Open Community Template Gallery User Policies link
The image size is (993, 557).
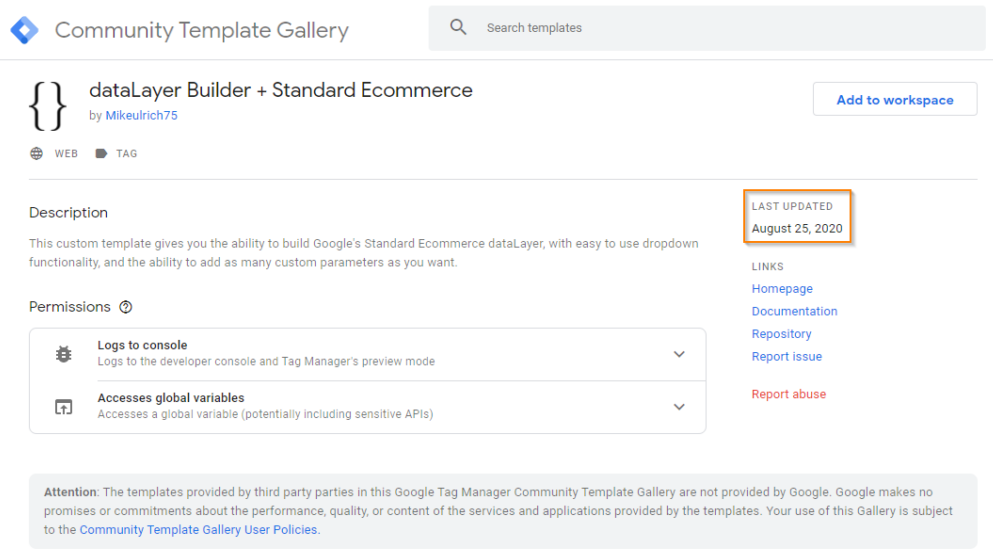(x=198, y=530)
